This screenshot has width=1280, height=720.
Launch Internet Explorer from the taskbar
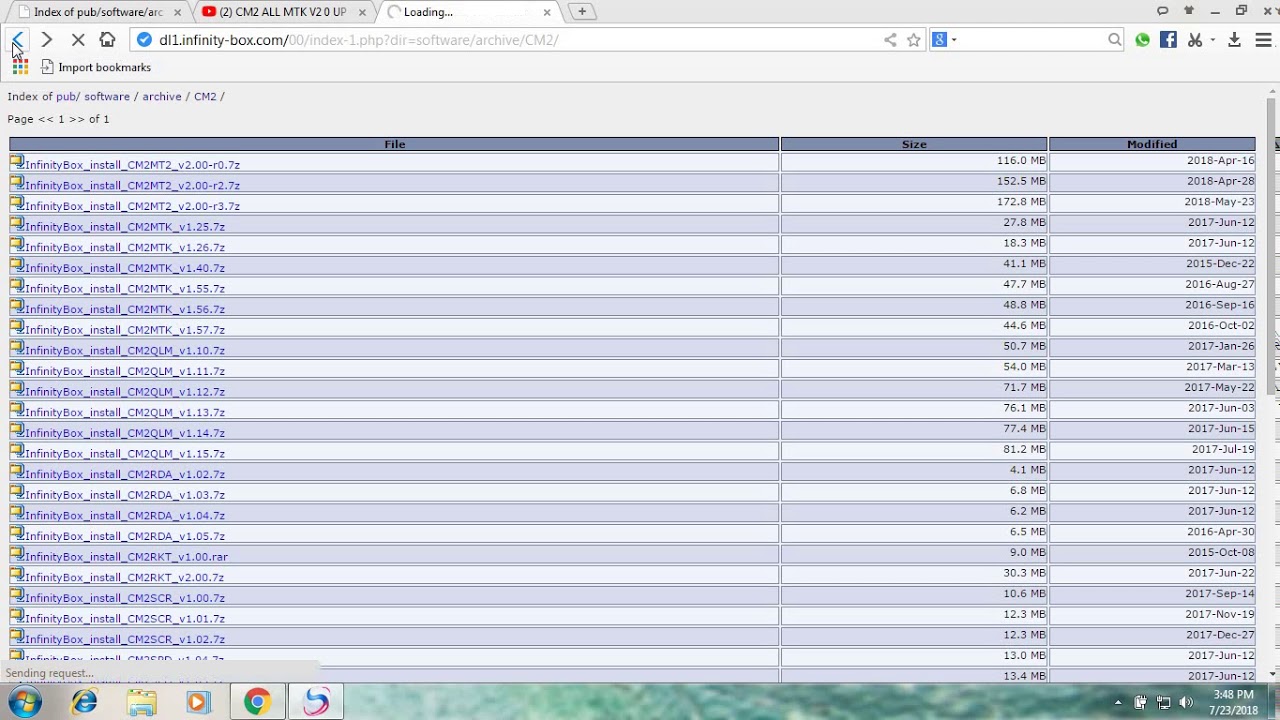[x=85, y=702]
